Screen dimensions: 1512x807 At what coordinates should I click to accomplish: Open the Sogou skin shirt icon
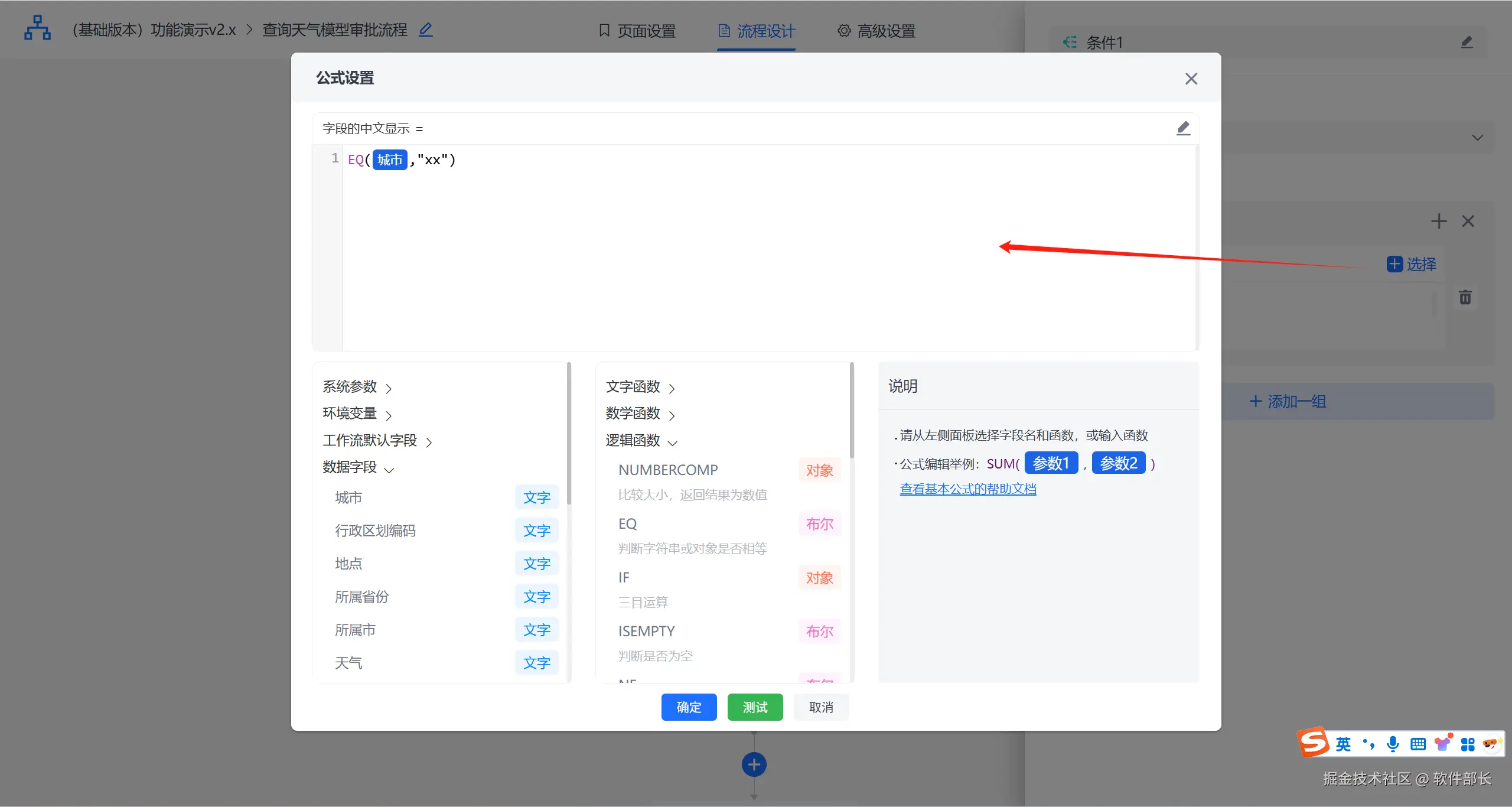pyautogui.click(x=1443, y=743)
